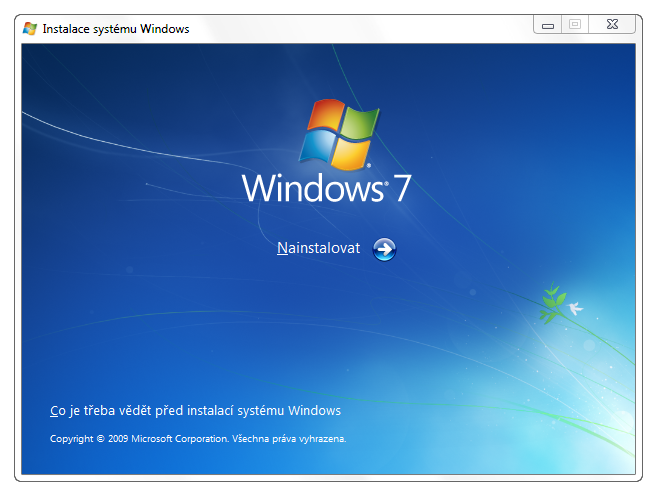This screenshot has width=661, height=500.
Task: Click the Nainstalovat text link
Action: tap(318, 248)
